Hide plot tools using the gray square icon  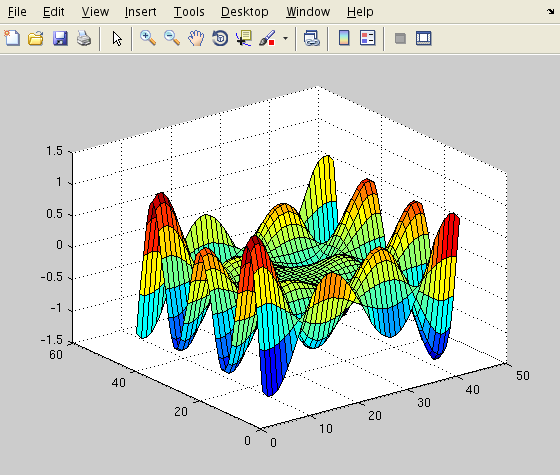(x=400, y=38)
